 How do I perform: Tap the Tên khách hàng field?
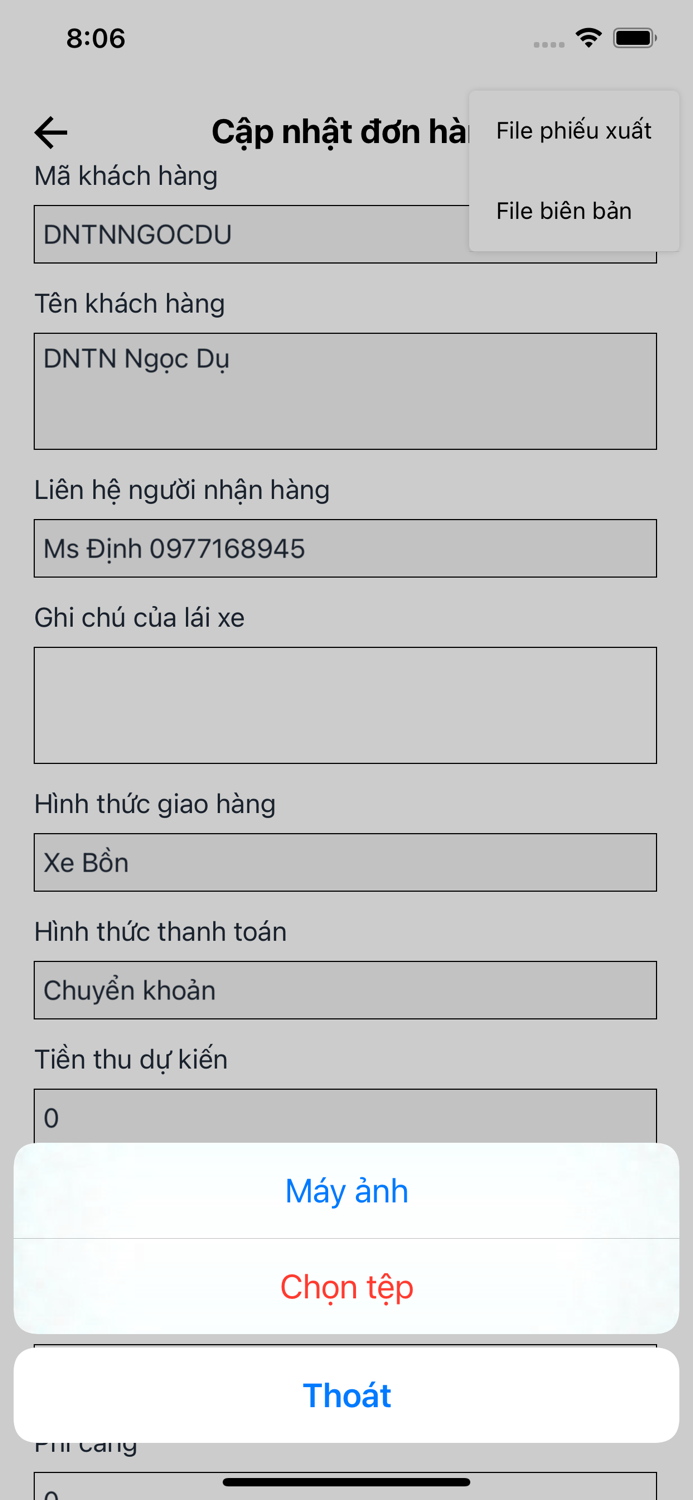pos(345,390)
